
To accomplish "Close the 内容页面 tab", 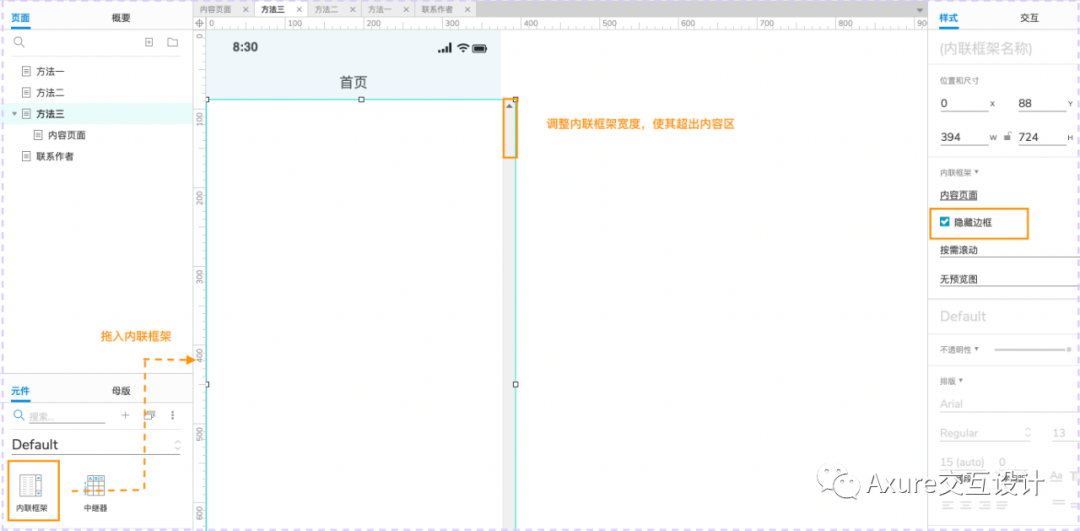I will tap(245, 10).
